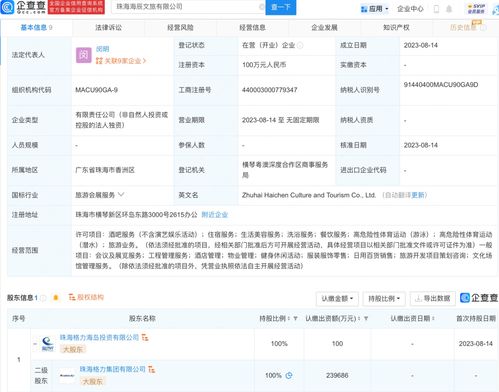499x392 pixels.
Task: Click the orange alert icon near 股东信息
Action: tap(56, 298)
